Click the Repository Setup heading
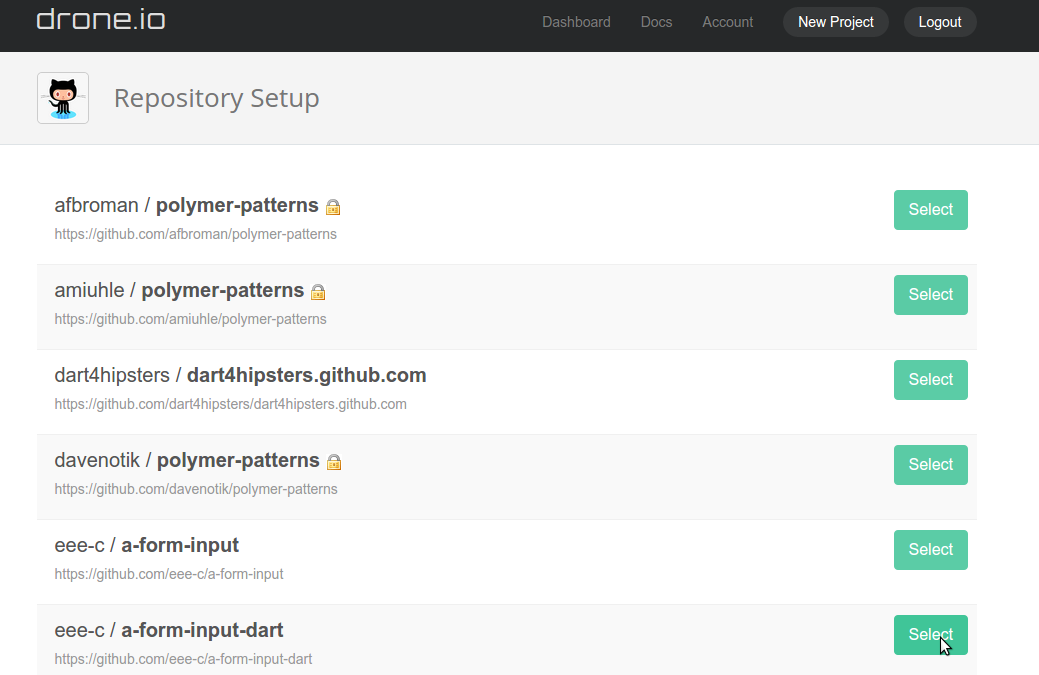This screenshot has height=675, width=1039. [217, 98]
